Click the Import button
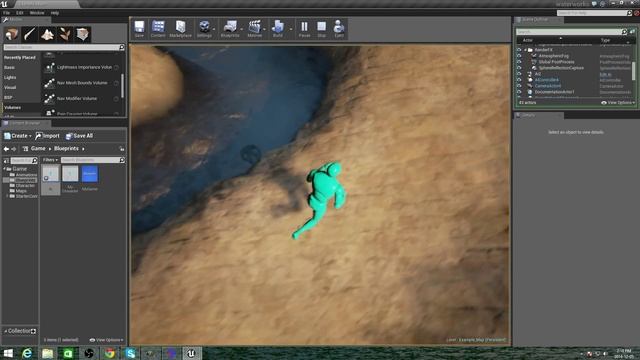Screen dimensions: 640x360 click(x=47, y=136)
